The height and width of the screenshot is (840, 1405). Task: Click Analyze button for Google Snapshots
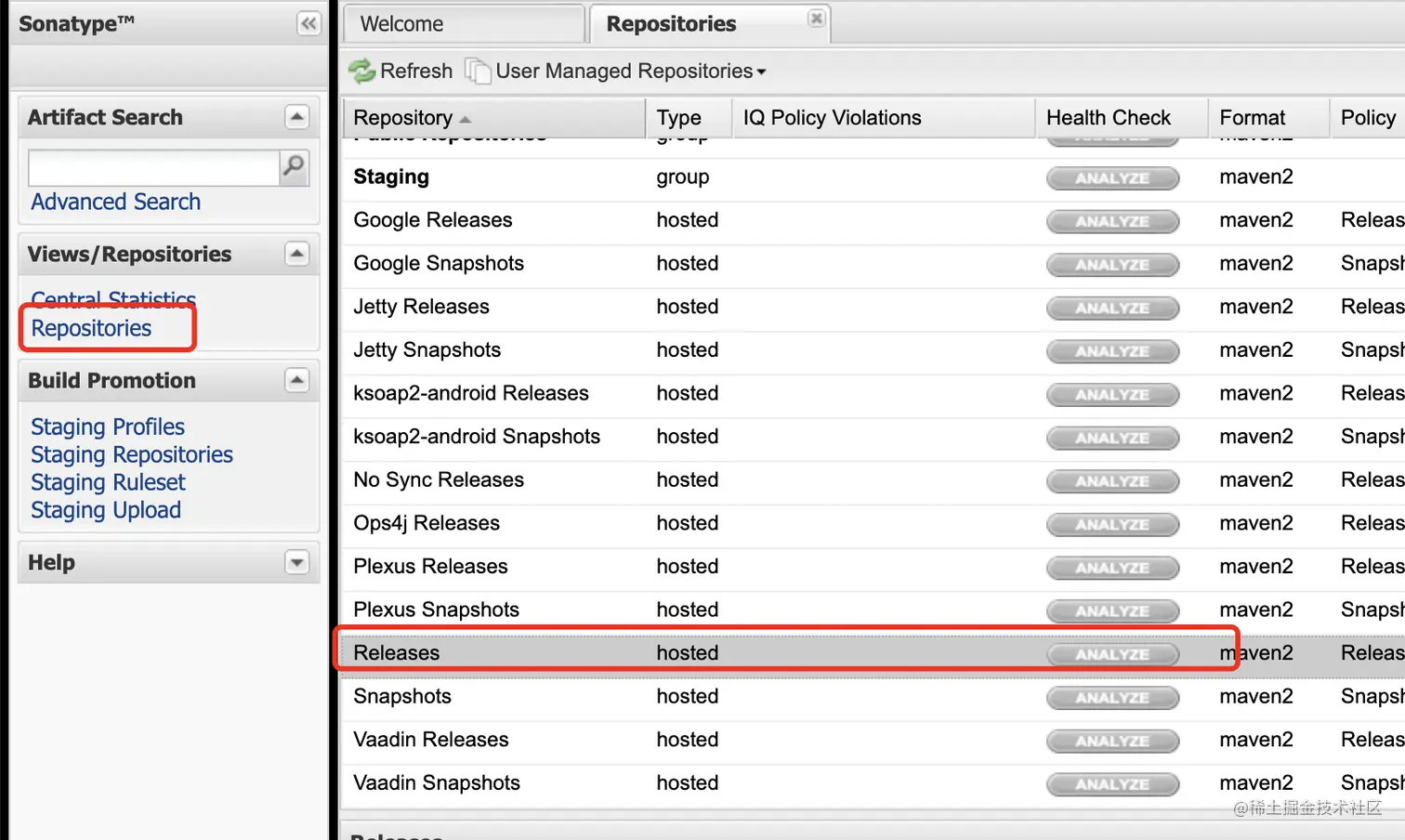1112,265
